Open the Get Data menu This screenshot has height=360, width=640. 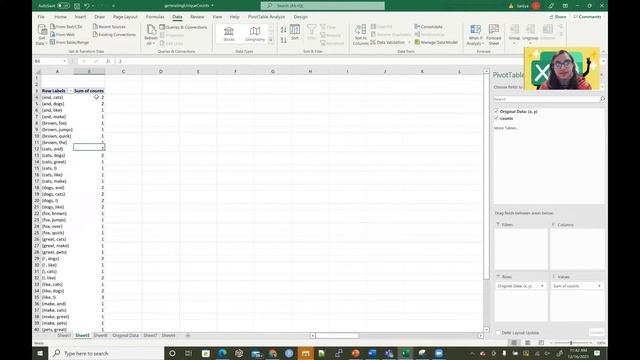point(42,35)
